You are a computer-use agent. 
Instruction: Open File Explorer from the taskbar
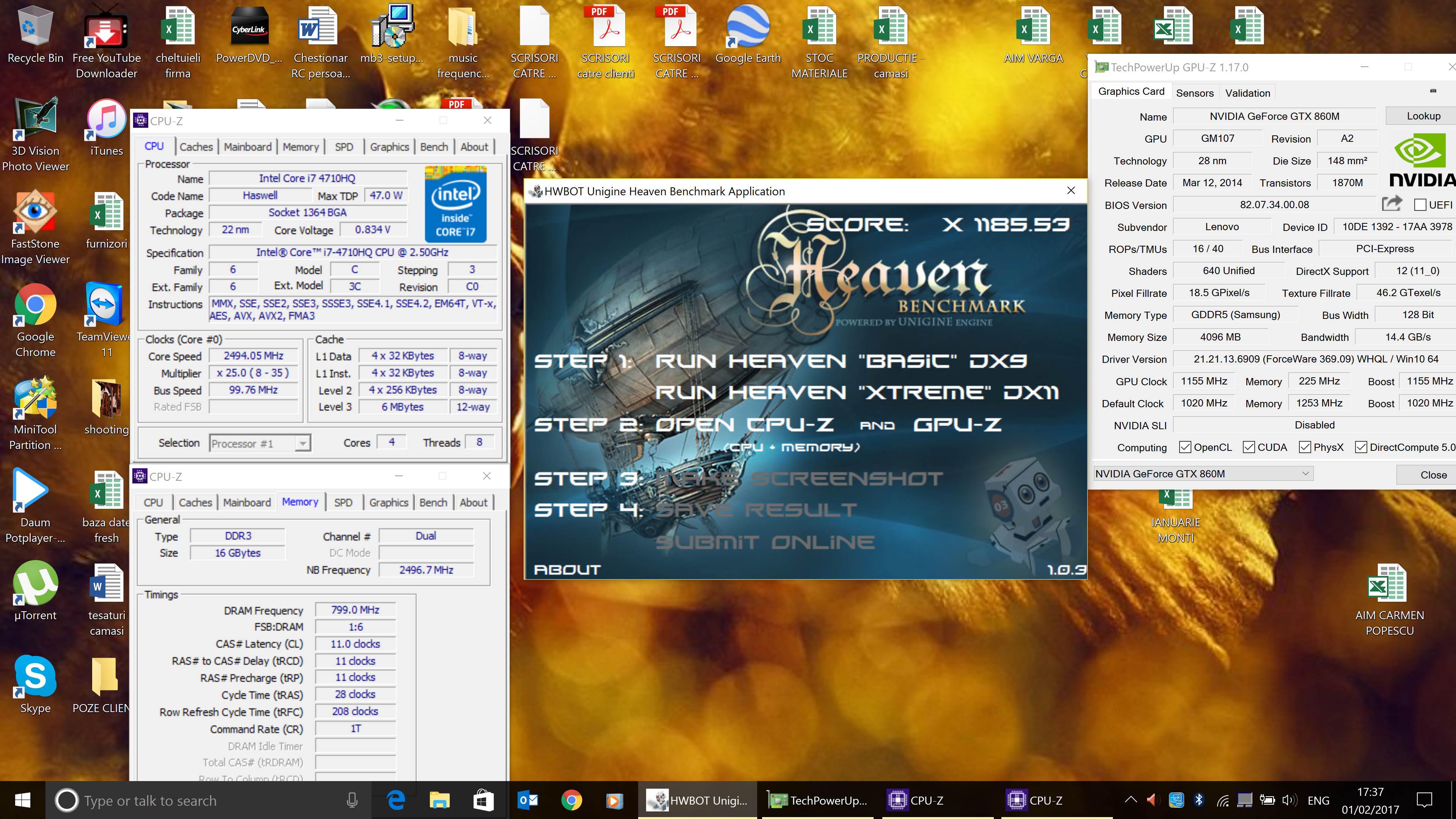(x=440, y=800)
